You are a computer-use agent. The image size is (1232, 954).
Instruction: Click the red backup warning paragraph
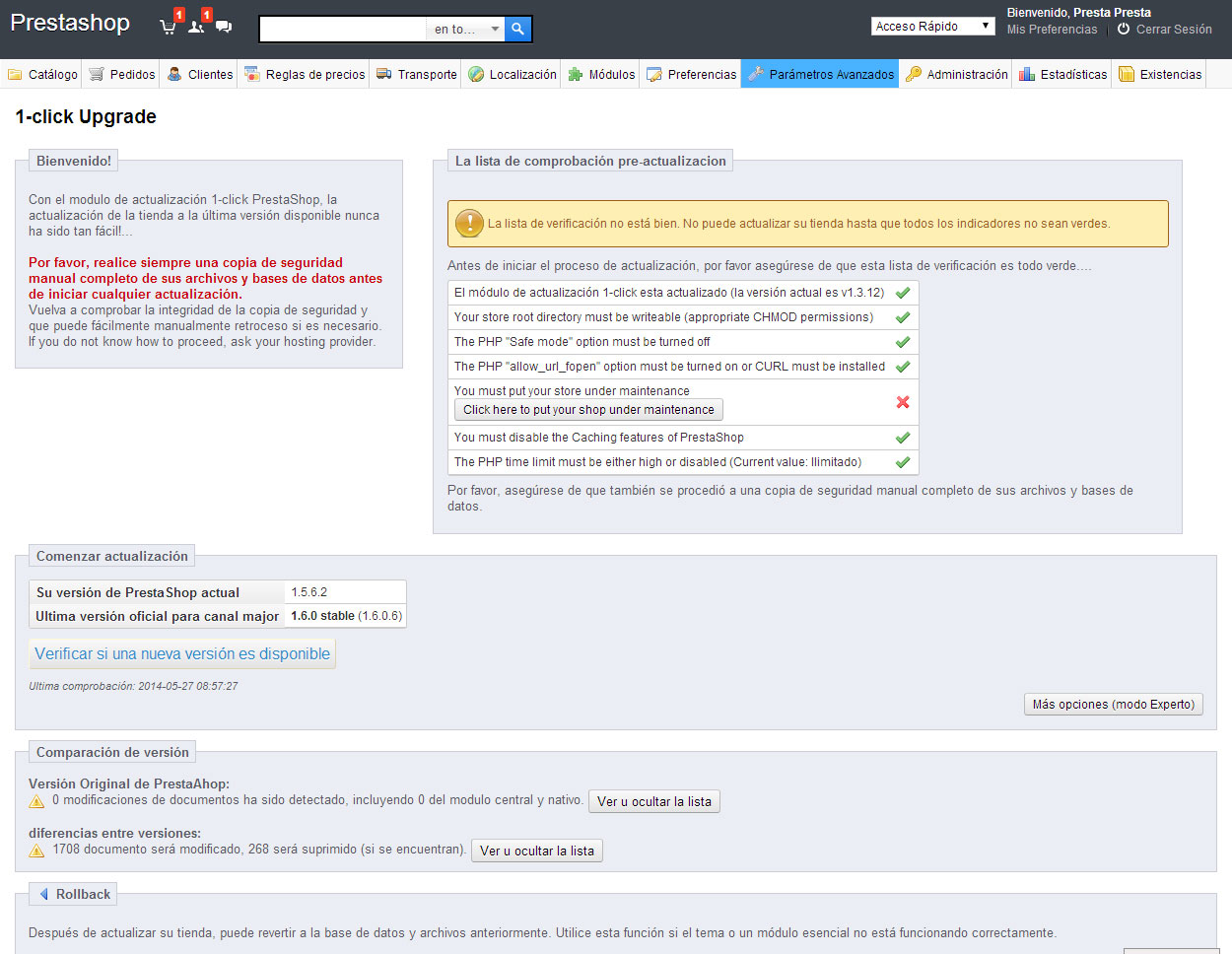205,278
